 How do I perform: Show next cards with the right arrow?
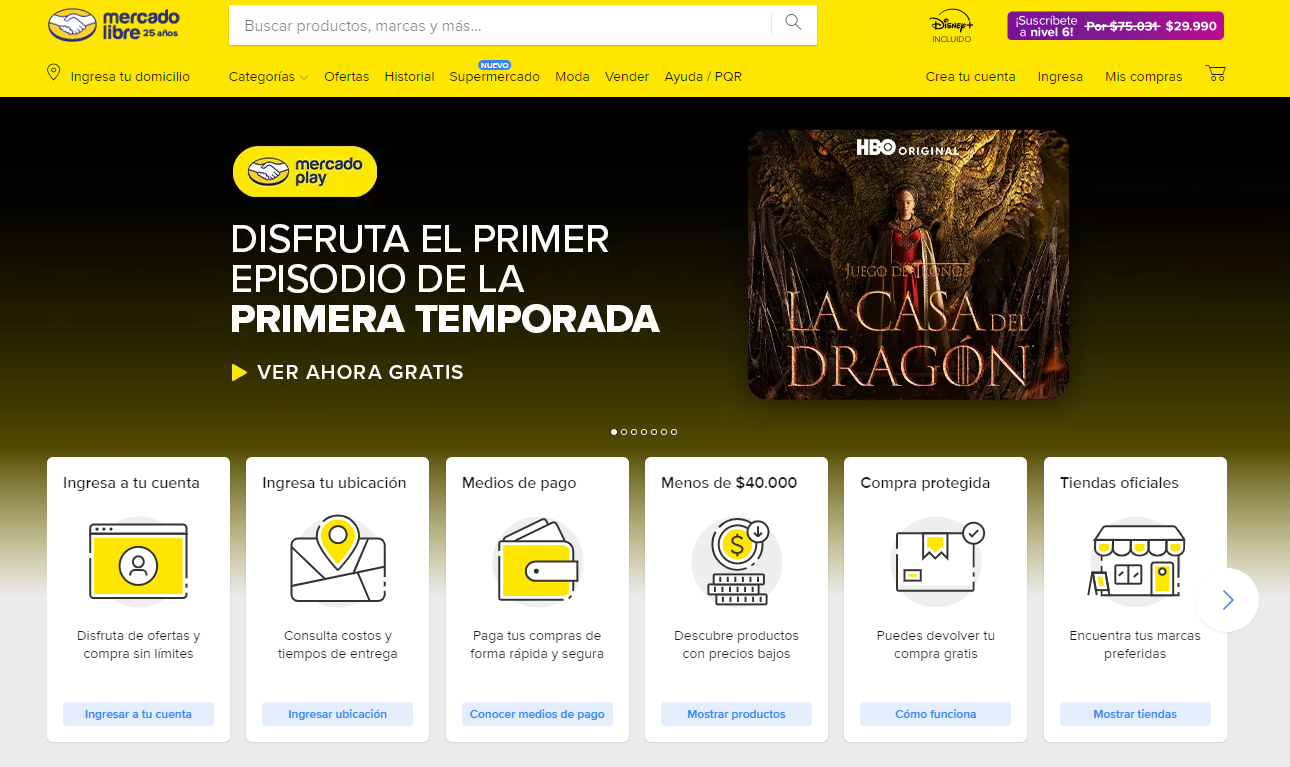pos(1227,600)
